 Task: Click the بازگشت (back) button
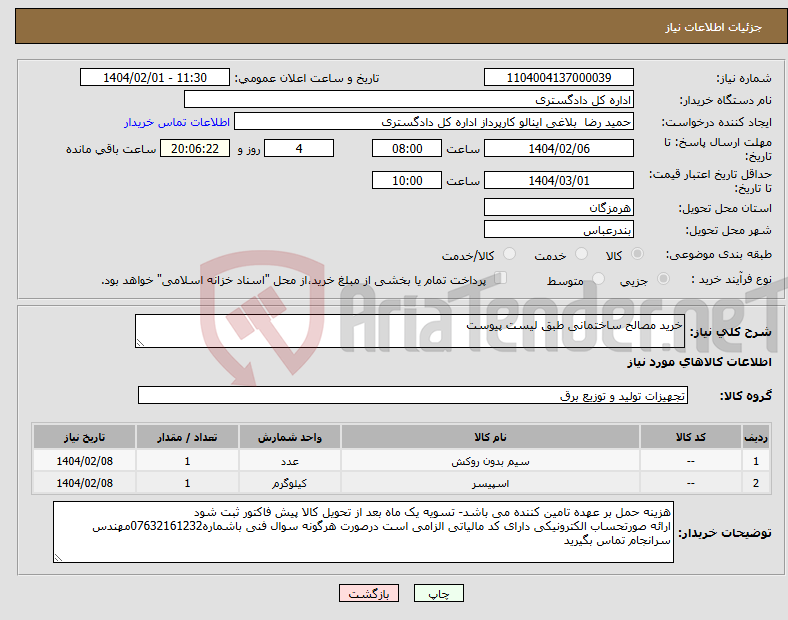coord(369,593)
